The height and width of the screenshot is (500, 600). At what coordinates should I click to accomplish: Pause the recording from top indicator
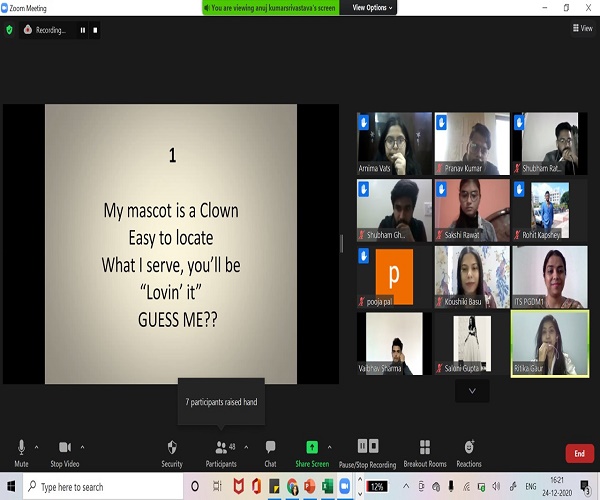point(83,30)
